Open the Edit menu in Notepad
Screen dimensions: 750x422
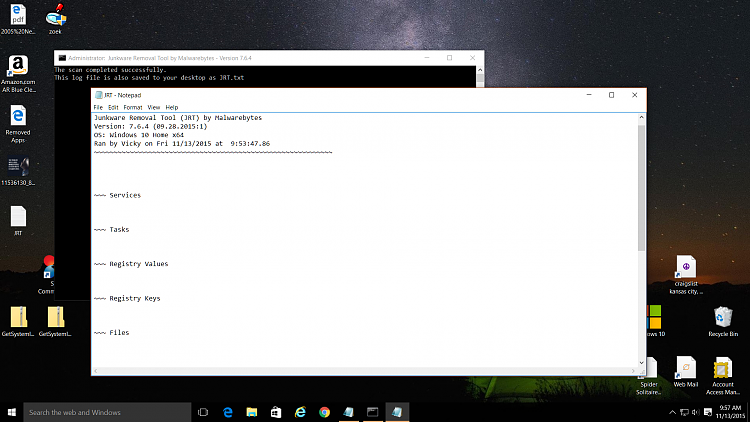click(x=113, y=107)
